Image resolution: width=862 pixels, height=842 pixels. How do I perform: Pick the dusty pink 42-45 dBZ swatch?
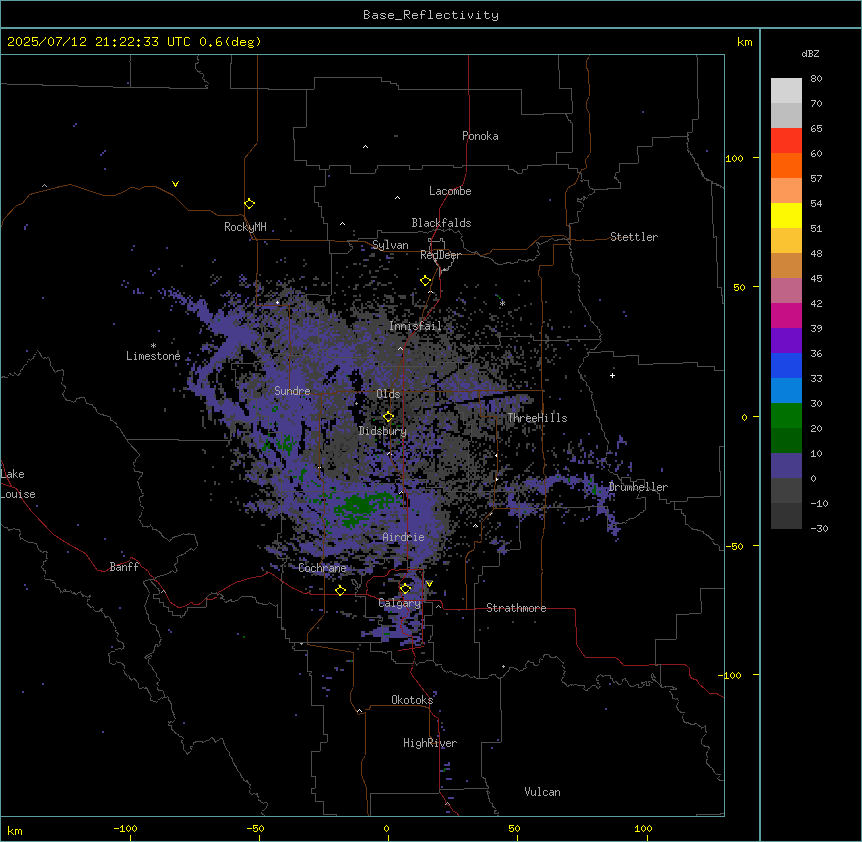(786, 291)
